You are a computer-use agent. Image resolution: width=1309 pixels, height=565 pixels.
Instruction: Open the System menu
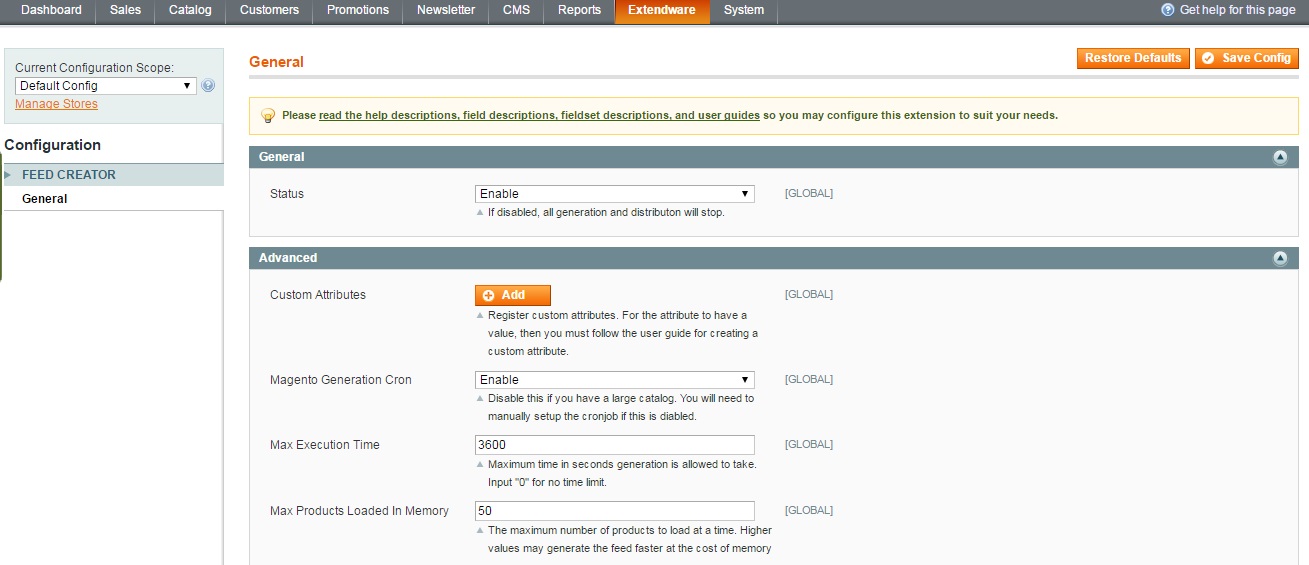[x=743, y=10]
